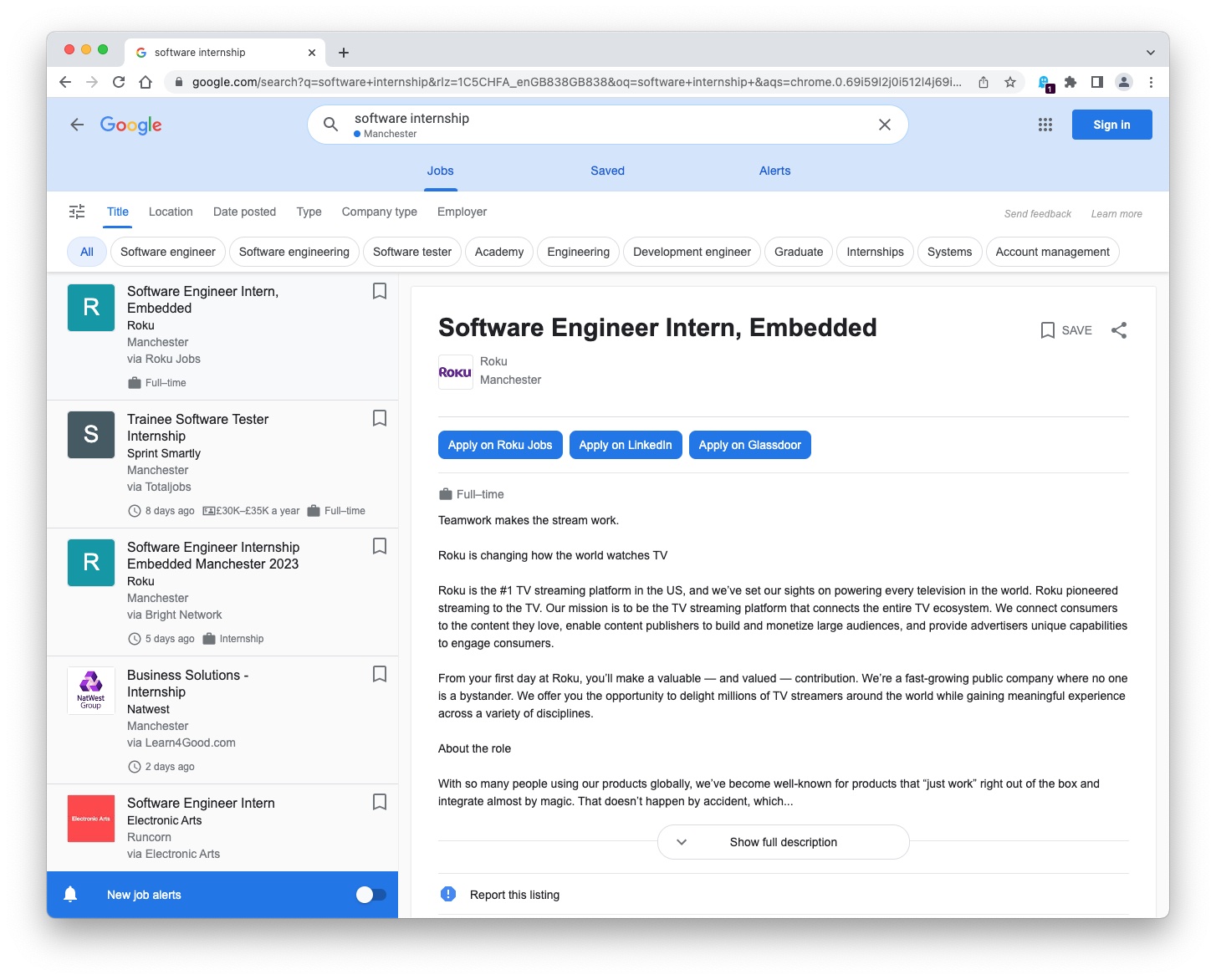Screen dimensions: 1216x980
Task: Filter by Account management chip
Action: 1053,252
